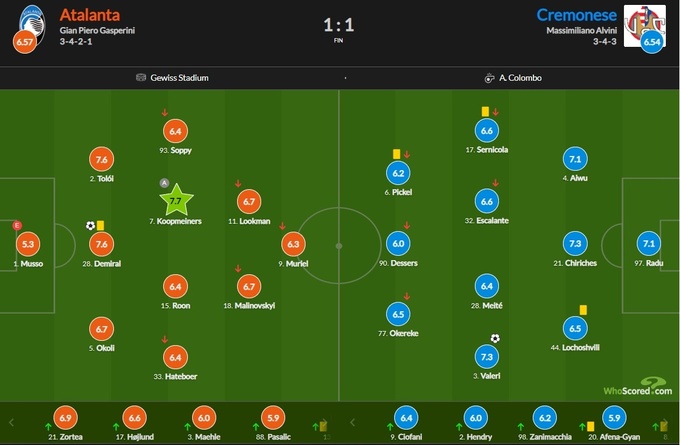Click the Gewiss Stadium label
The width and height of the screenshot is (680, 445).
pyautogui.click(x=178, y=77)
